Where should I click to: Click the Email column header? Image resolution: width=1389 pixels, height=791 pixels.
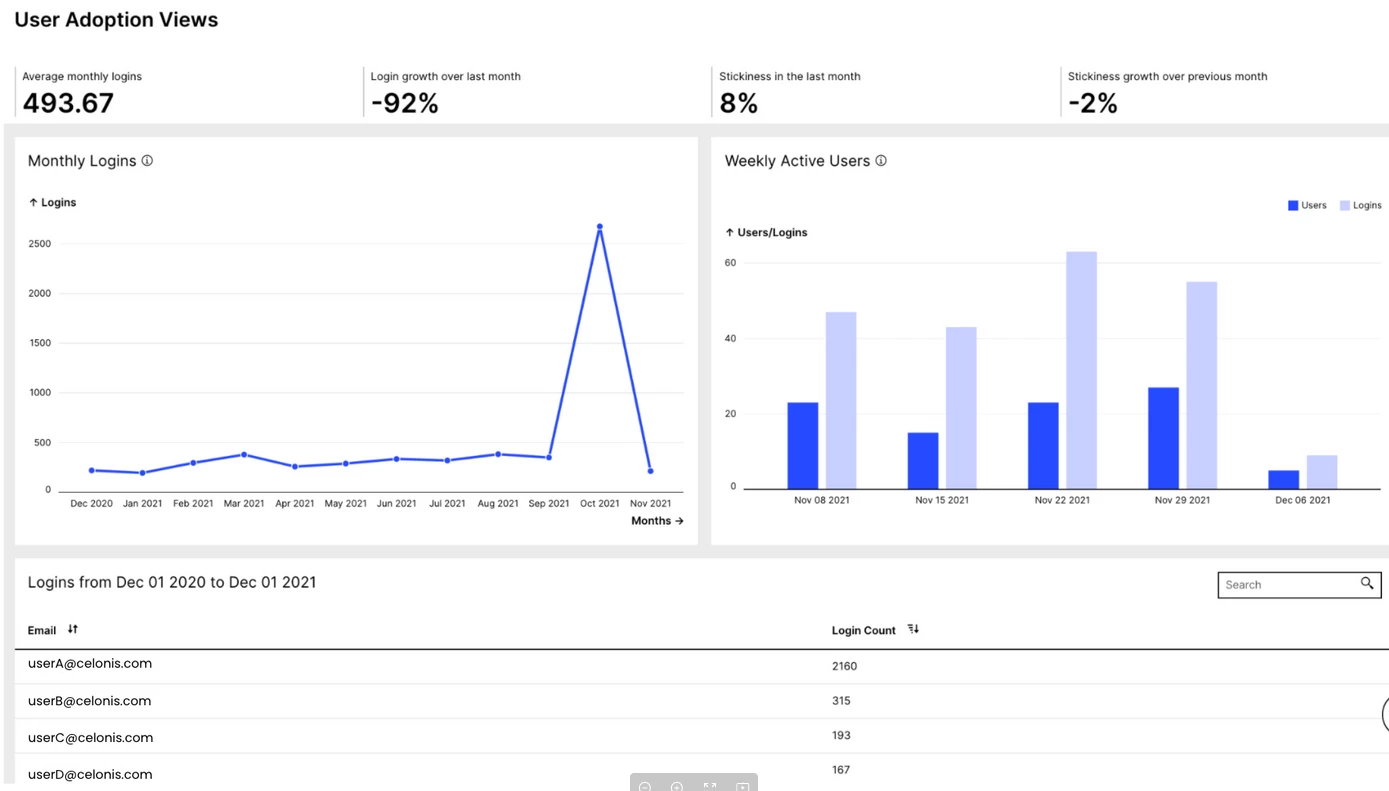pyautogui.click(x=42, y=630)
